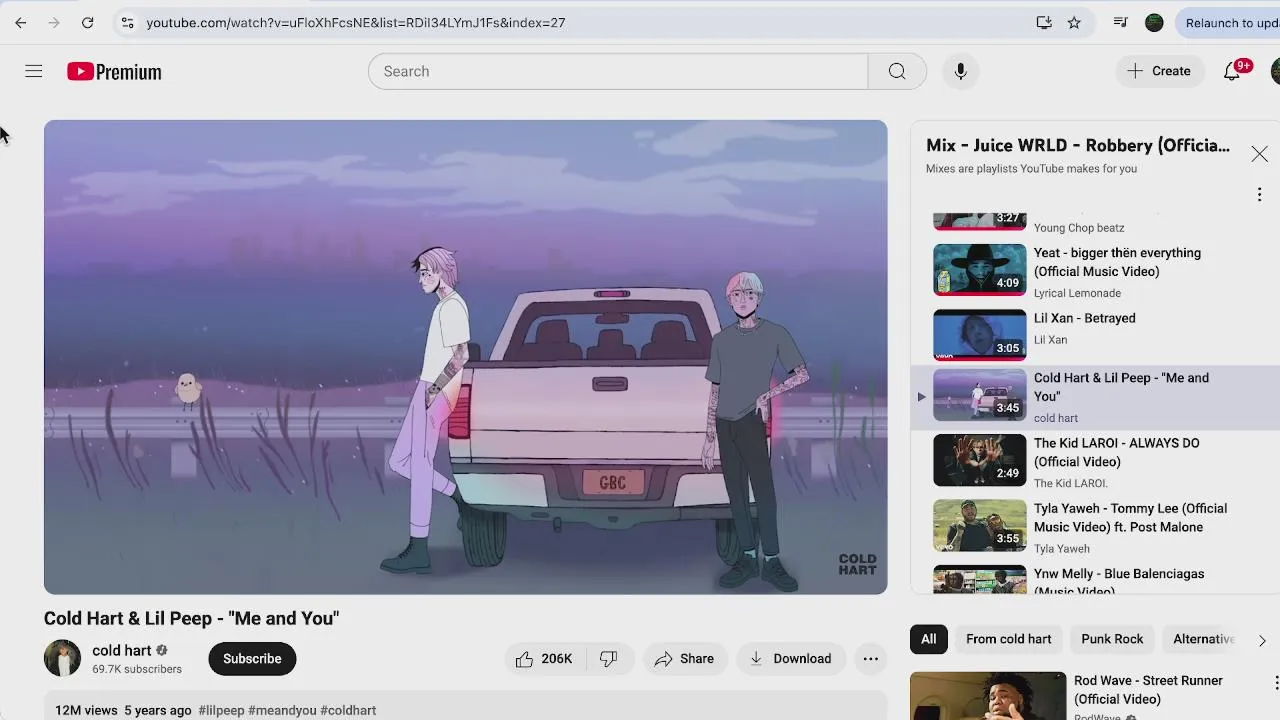Click the browser address bar URL
The width and height of the screenshot is (1280, 720).
[x=356, y=22]
